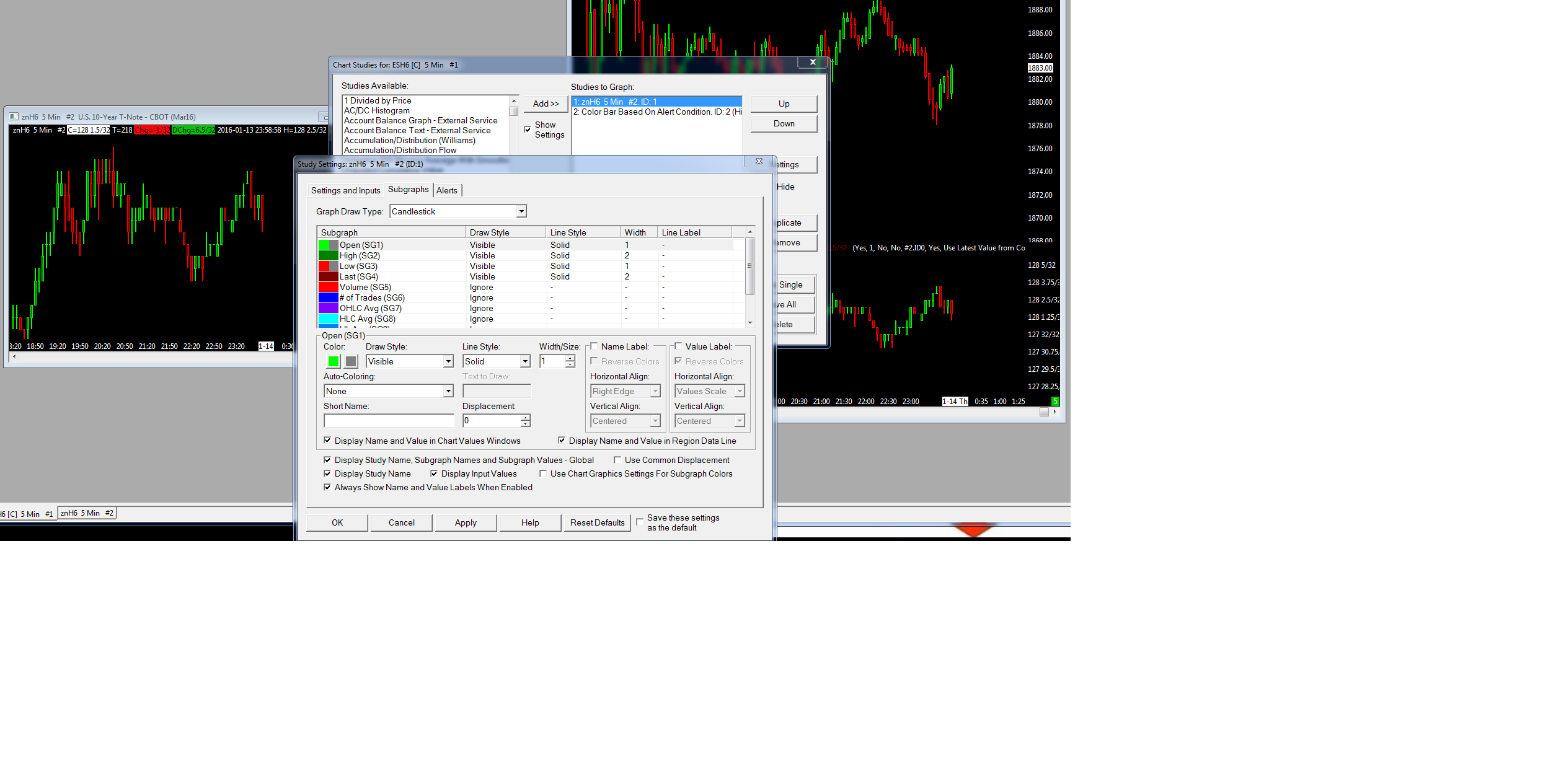The image size is (1556, 784).
Task: Expand the Auto-Coloring dropdown
Action: [x=448, y=391]
